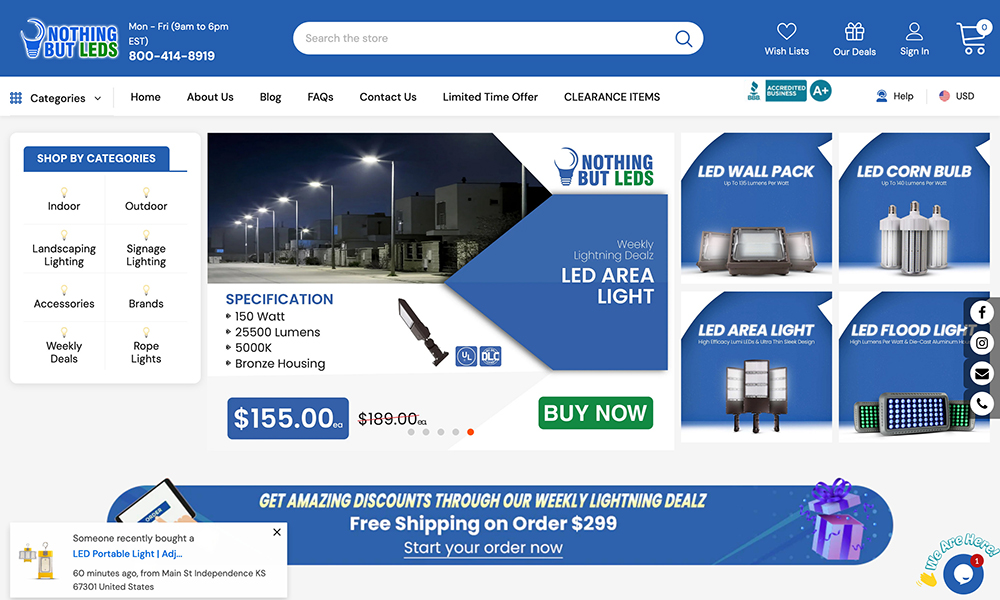Click the email envelope side icon

click(982, 374)
